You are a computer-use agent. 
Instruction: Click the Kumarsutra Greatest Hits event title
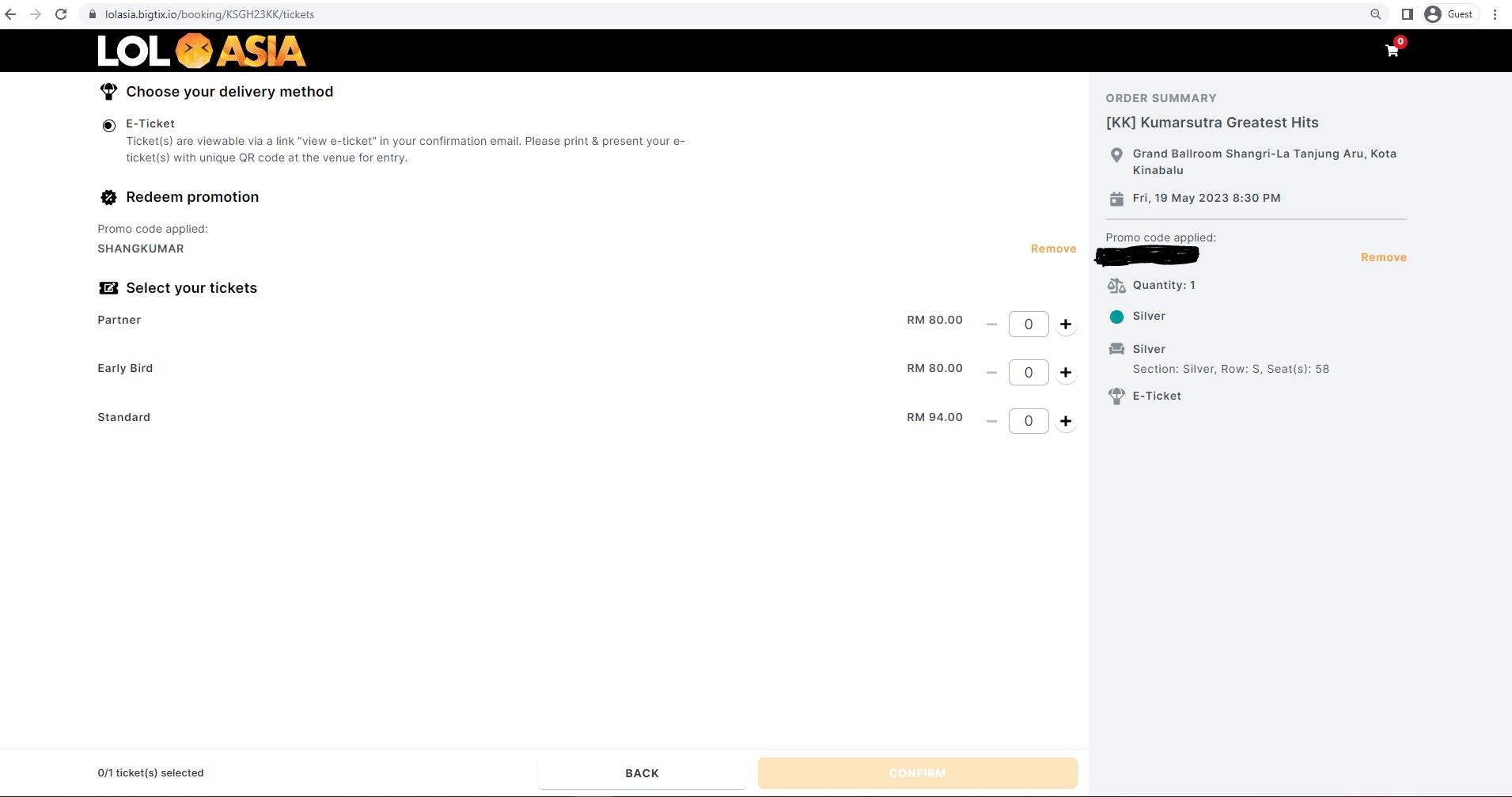(1212, 123)
